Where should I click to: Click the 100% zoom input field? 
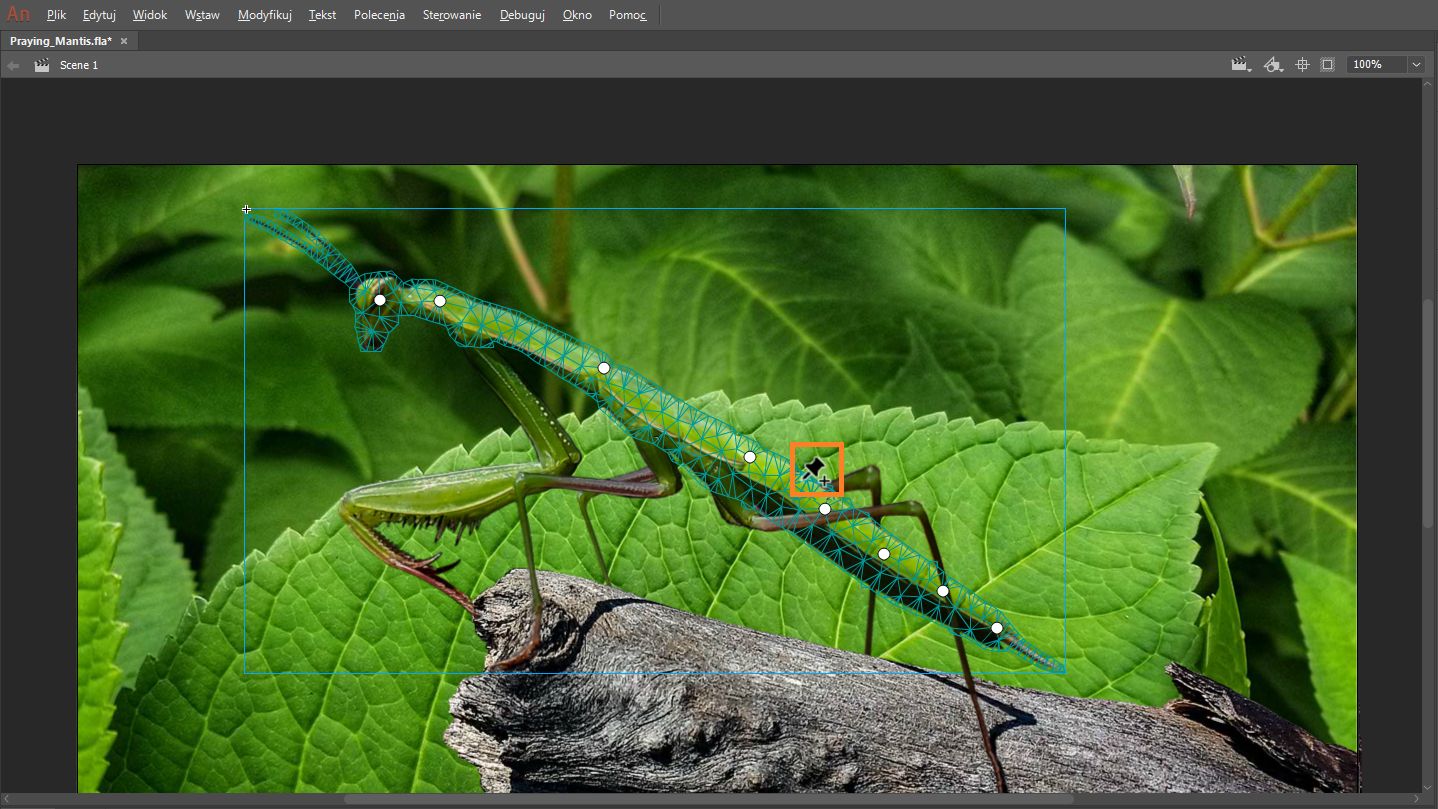coord(1374,65)
